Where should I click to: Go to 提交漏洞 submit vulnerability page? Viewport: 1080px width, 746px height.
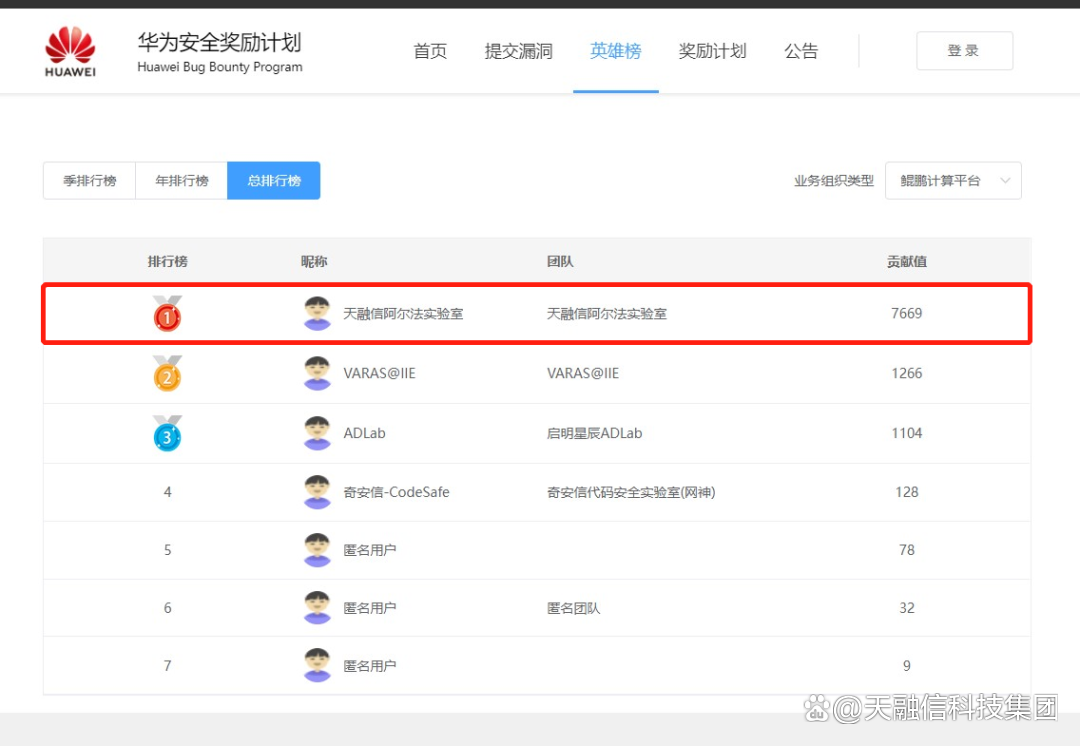click(x=518, y=51)
